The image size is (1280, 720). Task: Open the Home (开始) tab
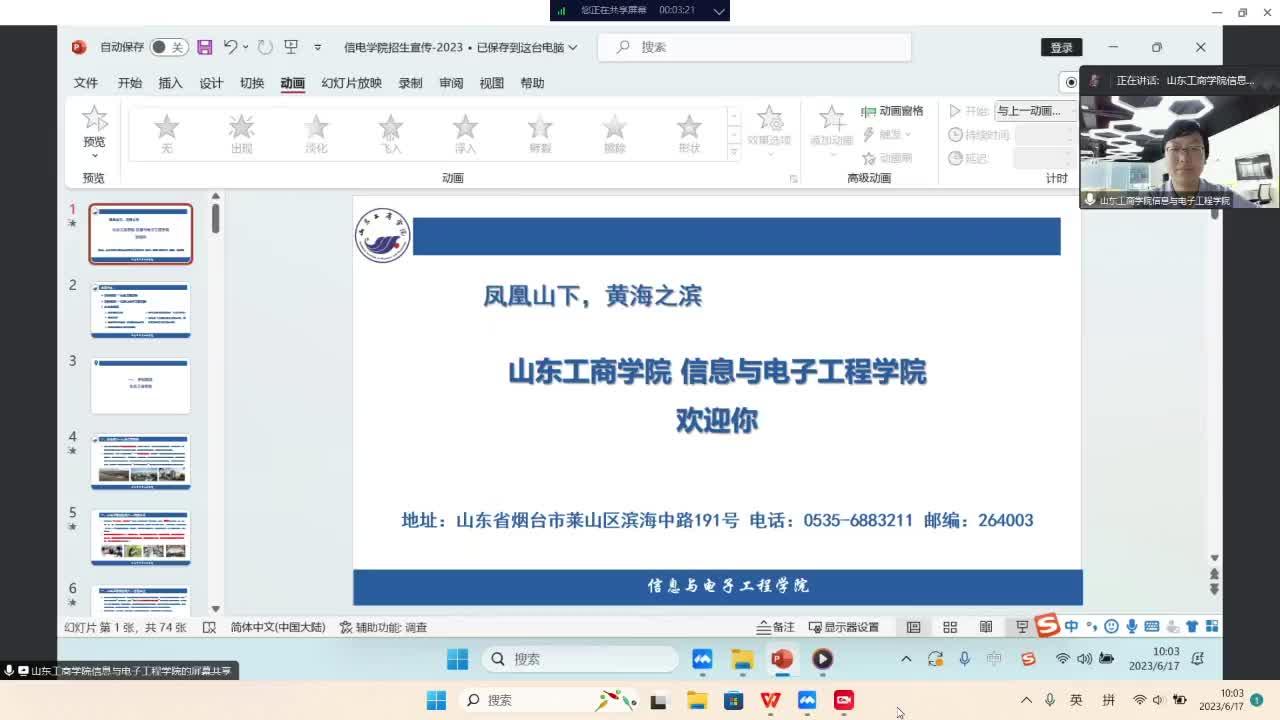point(130,83)
